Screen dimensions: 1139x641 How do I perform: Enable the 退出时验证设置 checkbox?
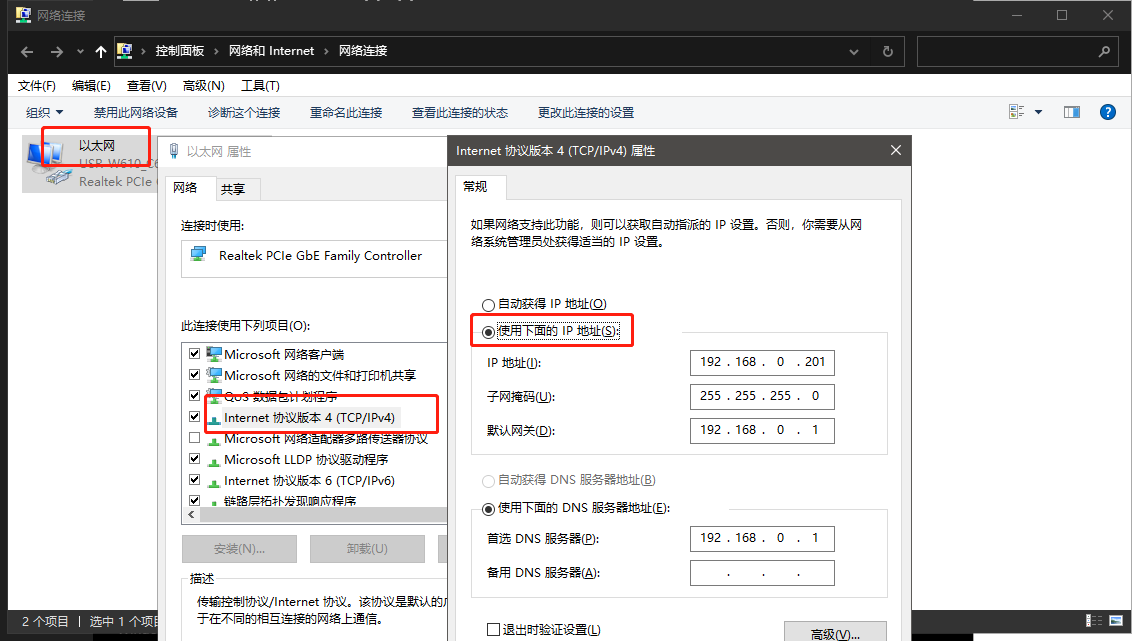[x=493, y=630]
